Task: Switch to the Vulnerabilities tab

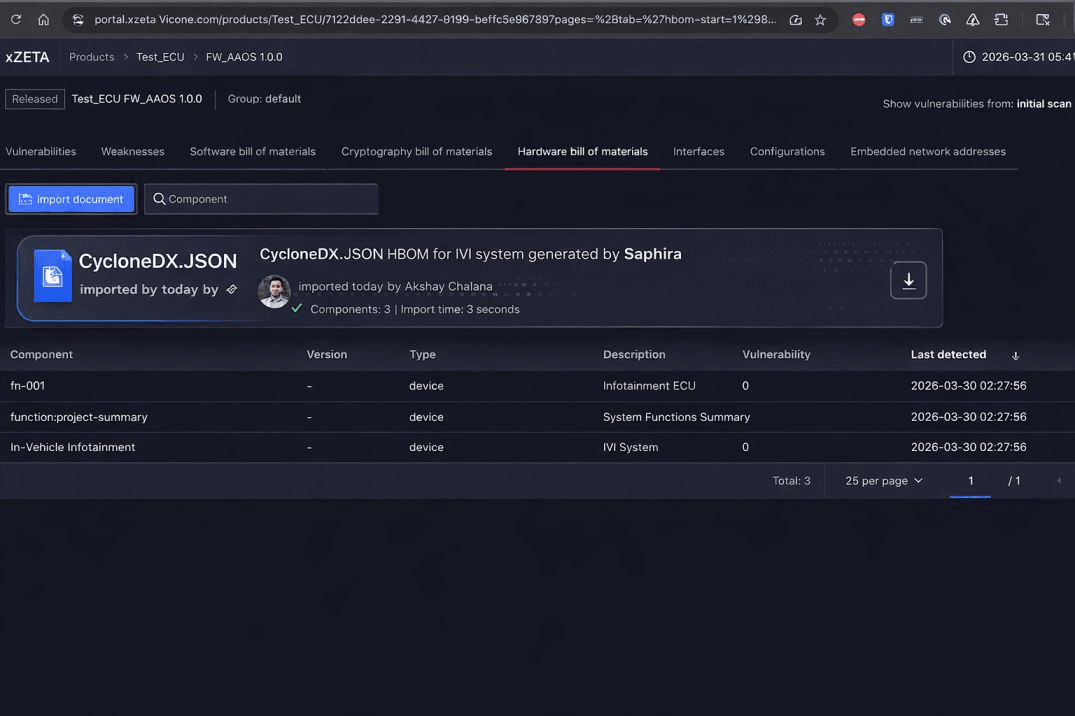Action: click(41, 152)
